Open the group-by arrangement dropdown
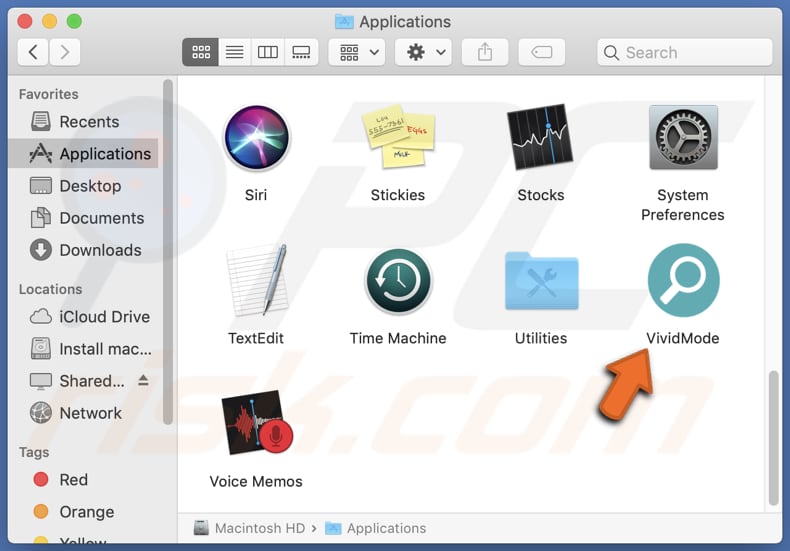 pyautogui.click(x=357, y=52)
